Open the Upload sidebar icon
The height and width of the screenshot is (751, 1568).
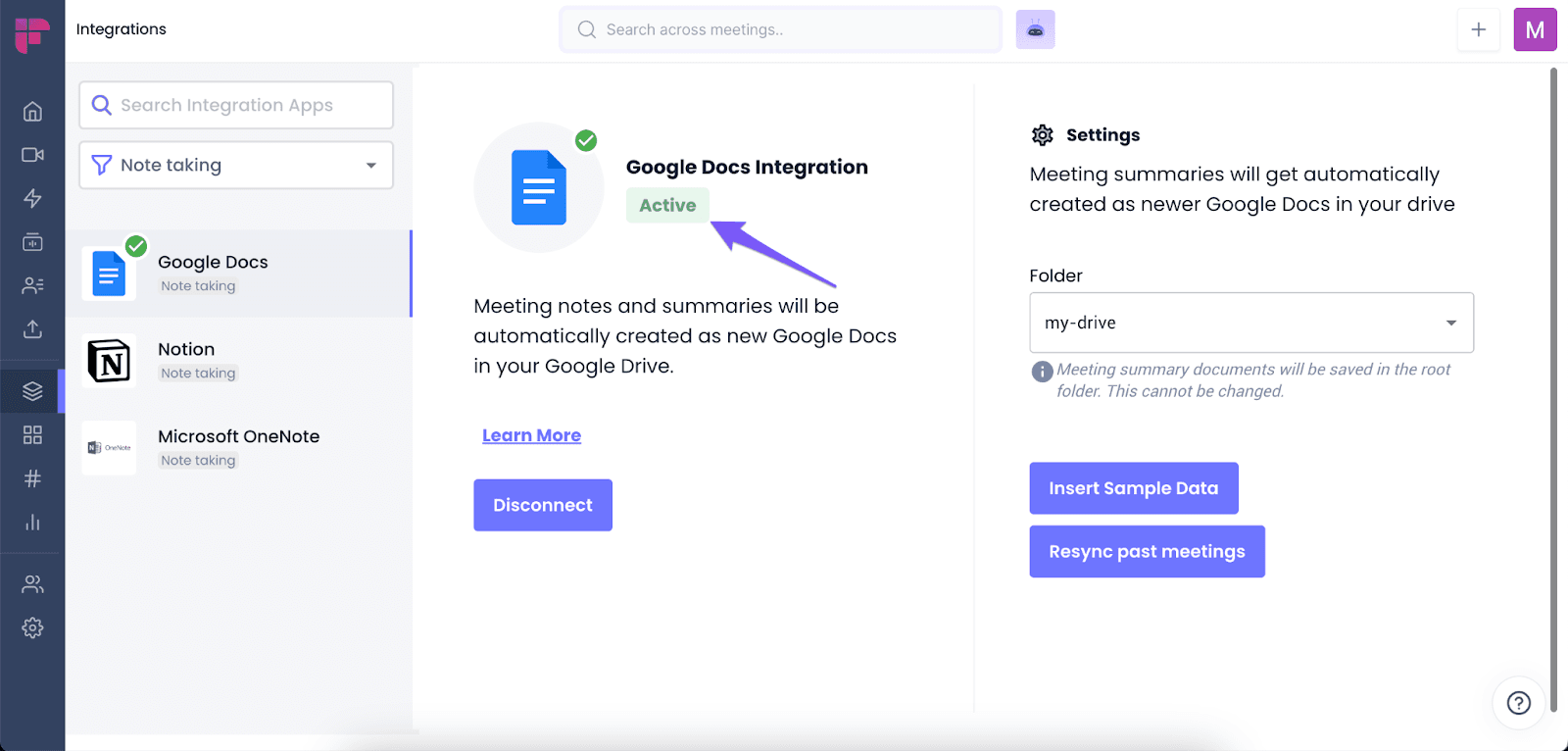pos(32,328)
